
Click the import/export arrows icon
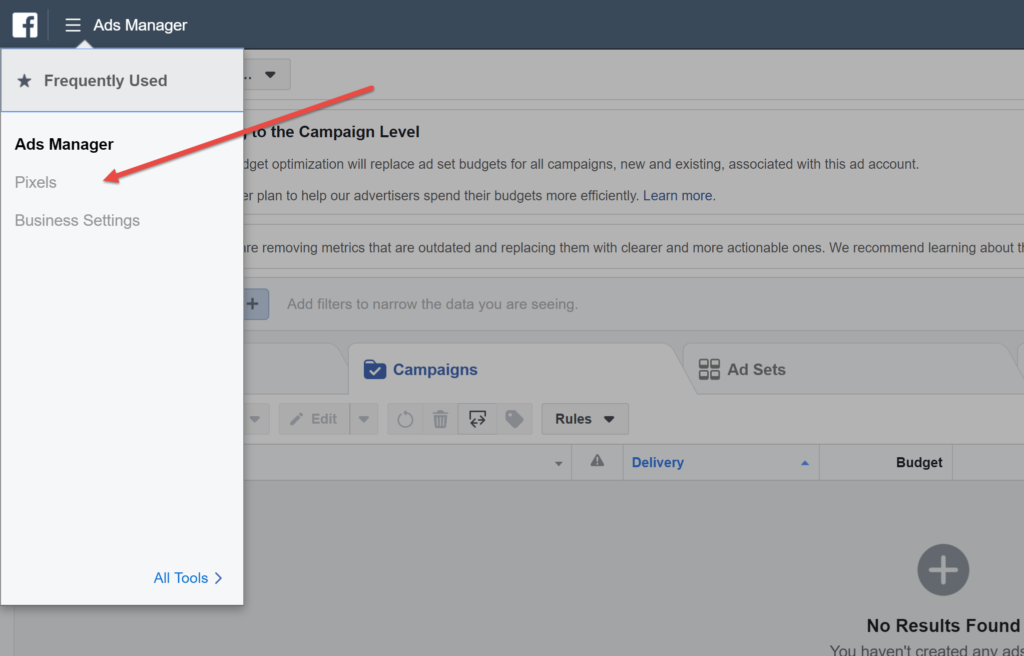[x=477, y=419]
